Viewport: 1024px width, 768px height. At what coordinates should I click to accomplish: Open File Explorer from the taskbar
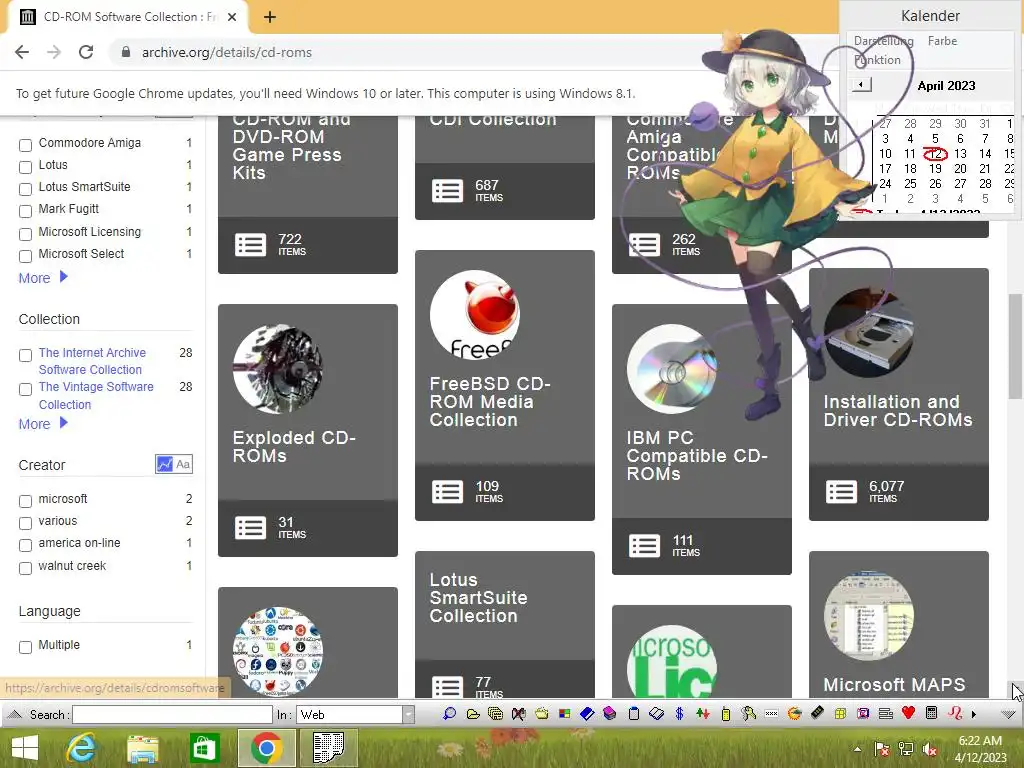143,748
